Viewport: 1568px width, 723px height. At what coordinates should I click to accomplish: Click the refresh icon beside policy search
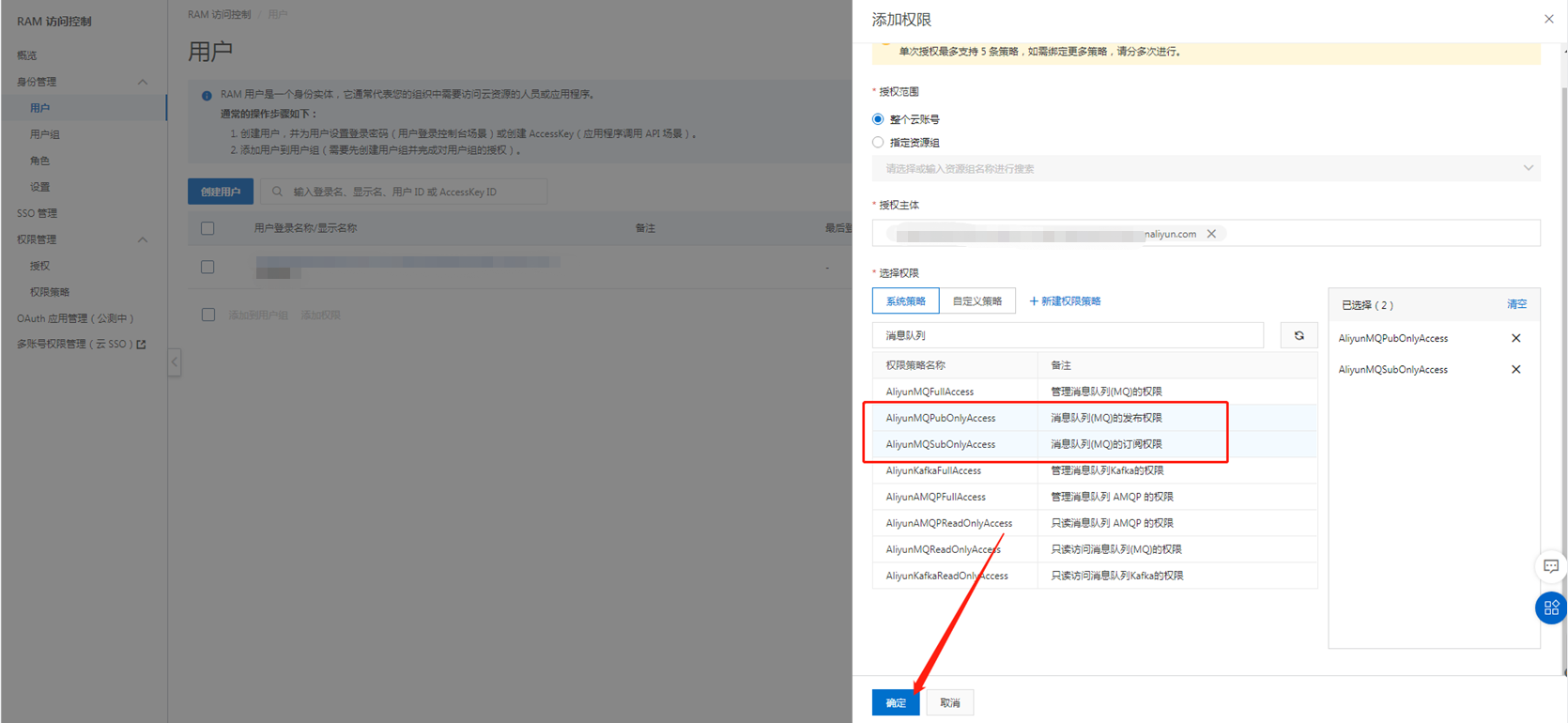[x=1299, y=335]
